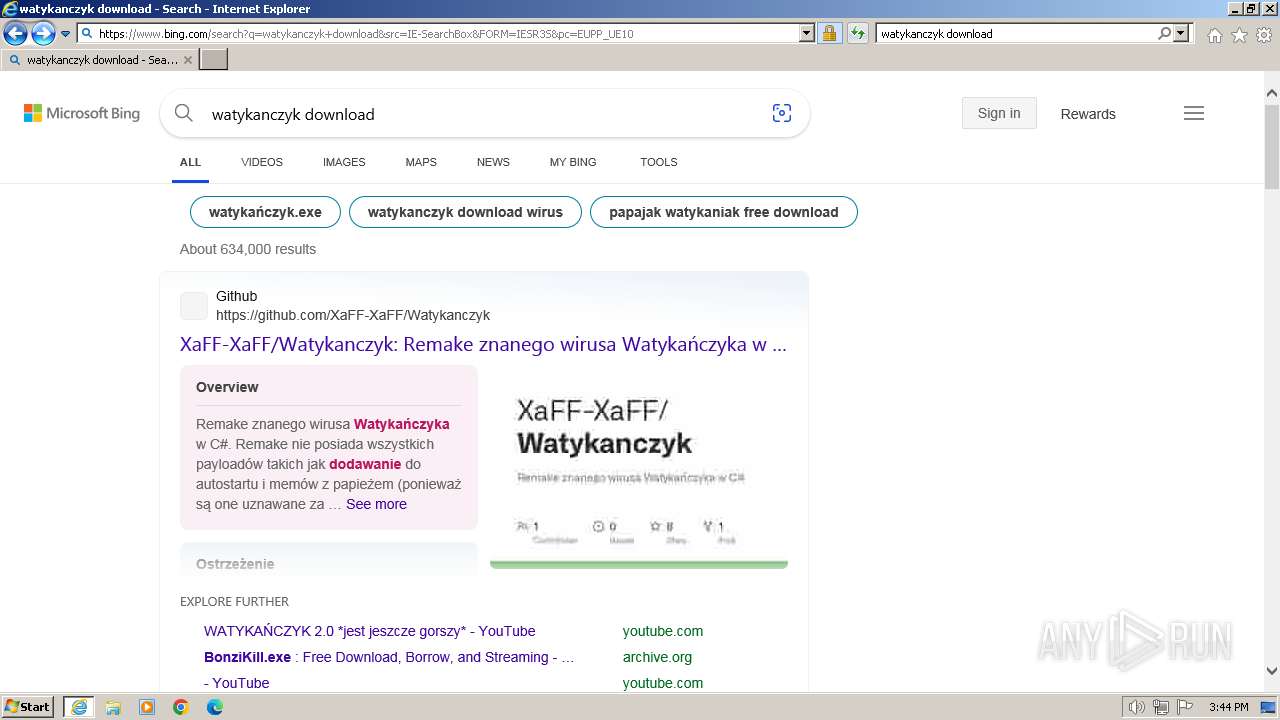The image size is (1280, 720).
Task: Click 'About 634,000 results' text
Action: tap(248, 249)
